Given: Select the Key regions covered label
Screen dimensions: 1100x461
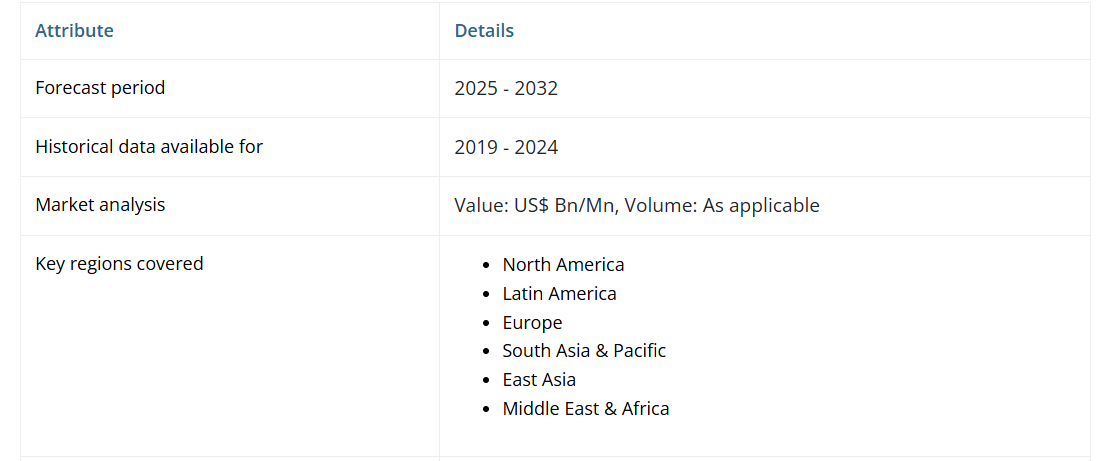Looking at the screenshot, I should point(119,264).
